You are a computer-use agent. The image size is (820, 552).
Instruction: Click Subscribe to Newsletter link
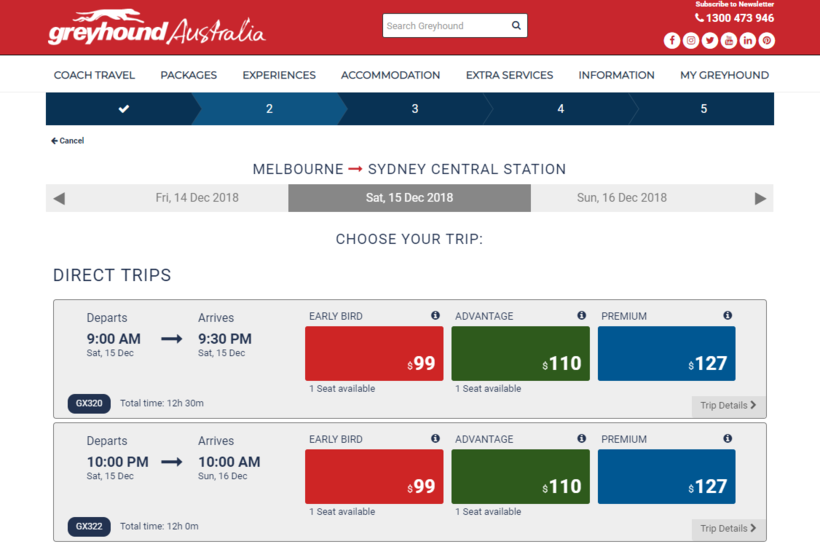pyautogui.click(x=734, y=5)
